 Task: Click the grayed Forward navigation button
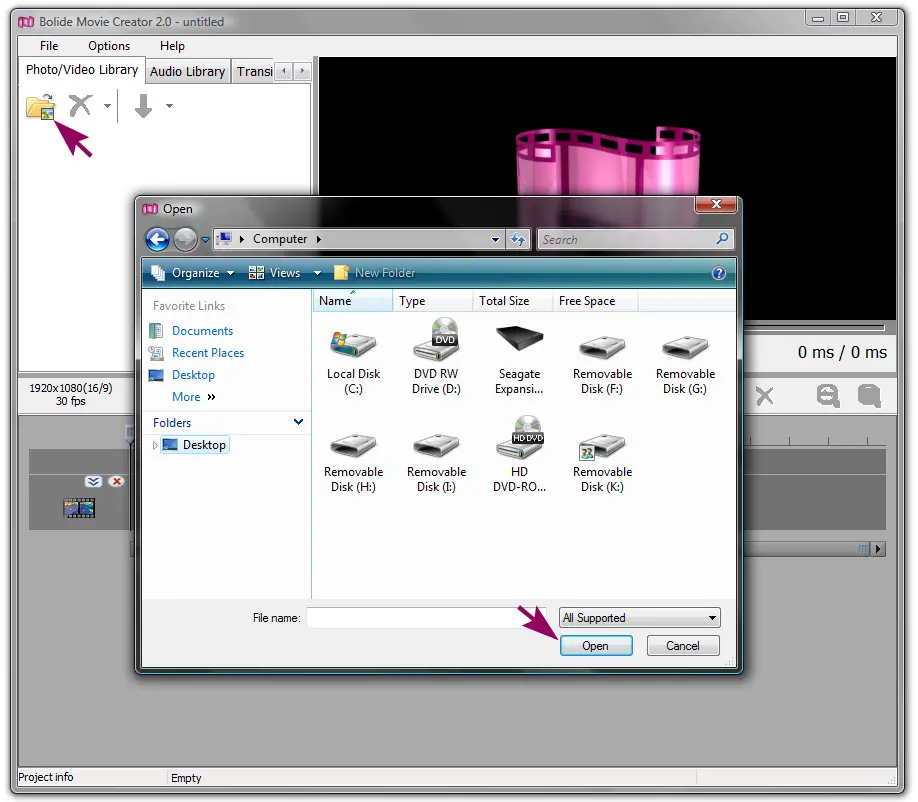pos(186,239)
